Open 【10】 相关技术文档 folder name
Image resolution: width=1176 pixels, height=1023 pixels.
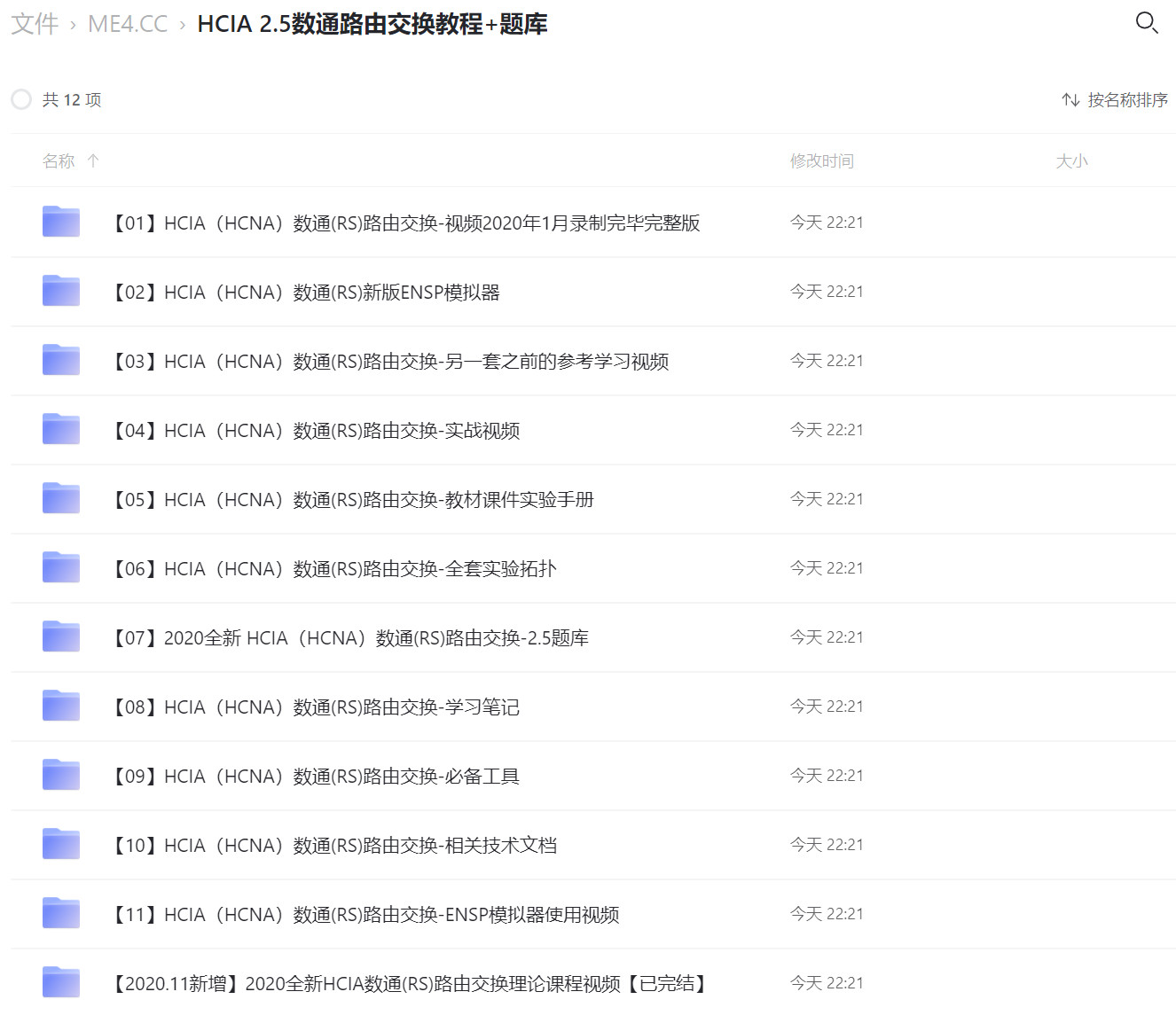point(333,846)
